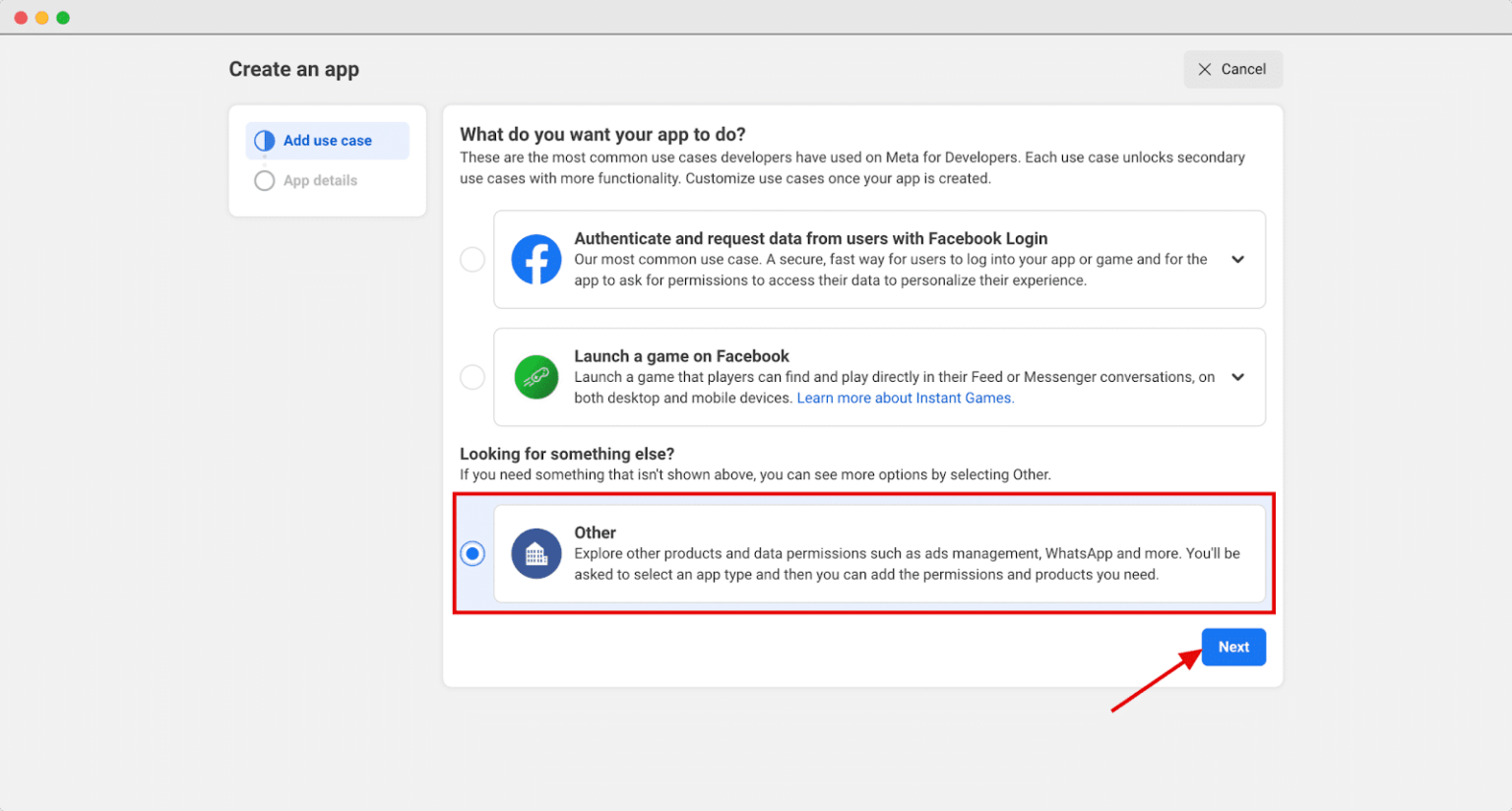Screen dimensions: 1512x811
Task: Select the Add use case sidebar entry
Action: click(327, 140)
